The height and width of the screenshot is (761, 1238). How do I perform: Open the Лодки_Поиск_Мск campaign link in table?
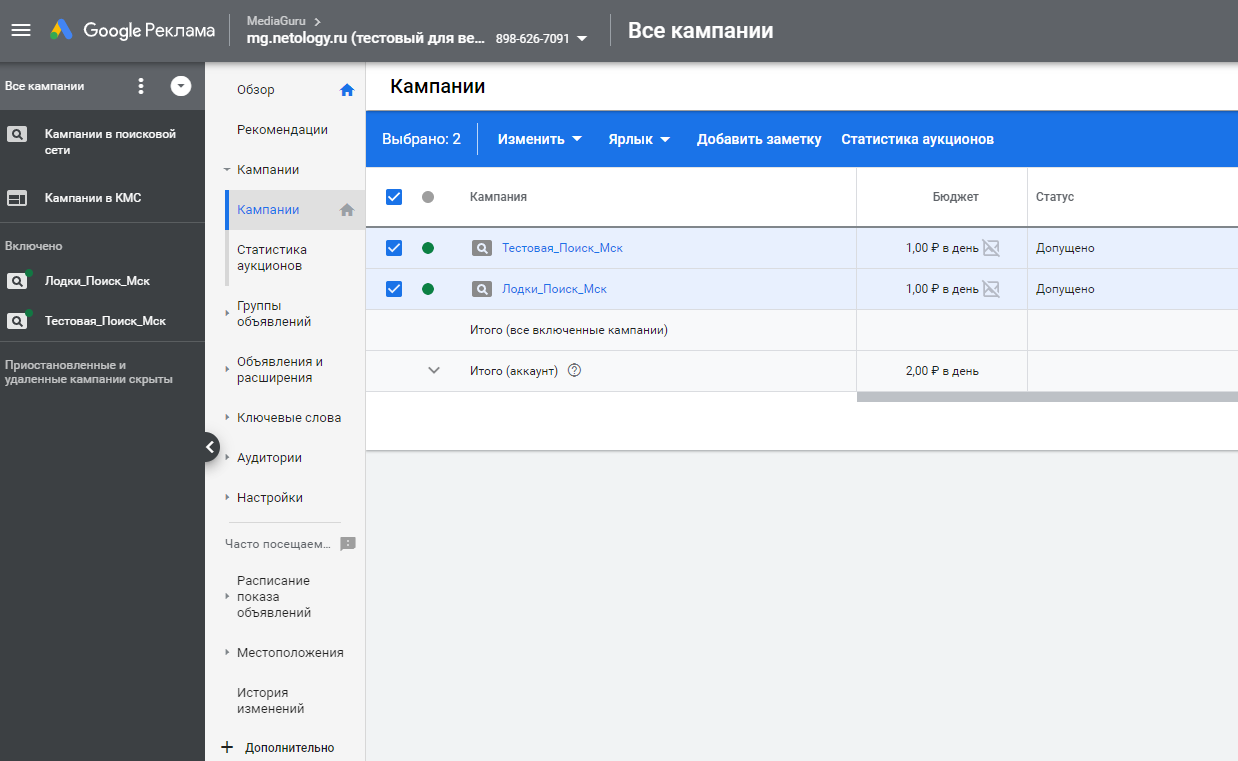[554, 289]
